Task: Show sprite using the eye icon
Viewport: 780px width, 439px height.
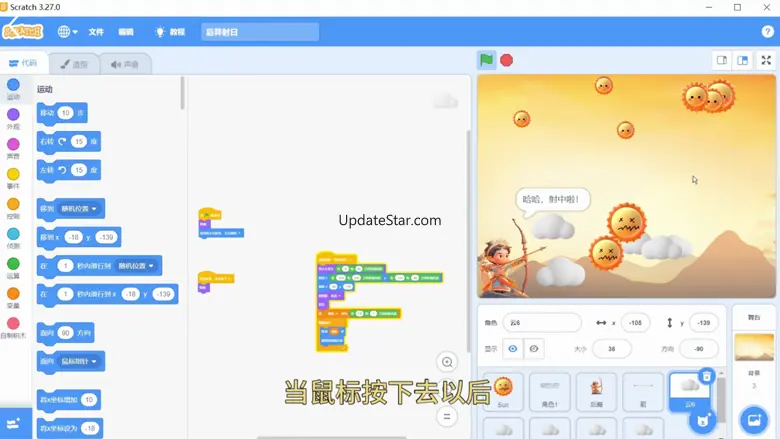Action: 513,349
